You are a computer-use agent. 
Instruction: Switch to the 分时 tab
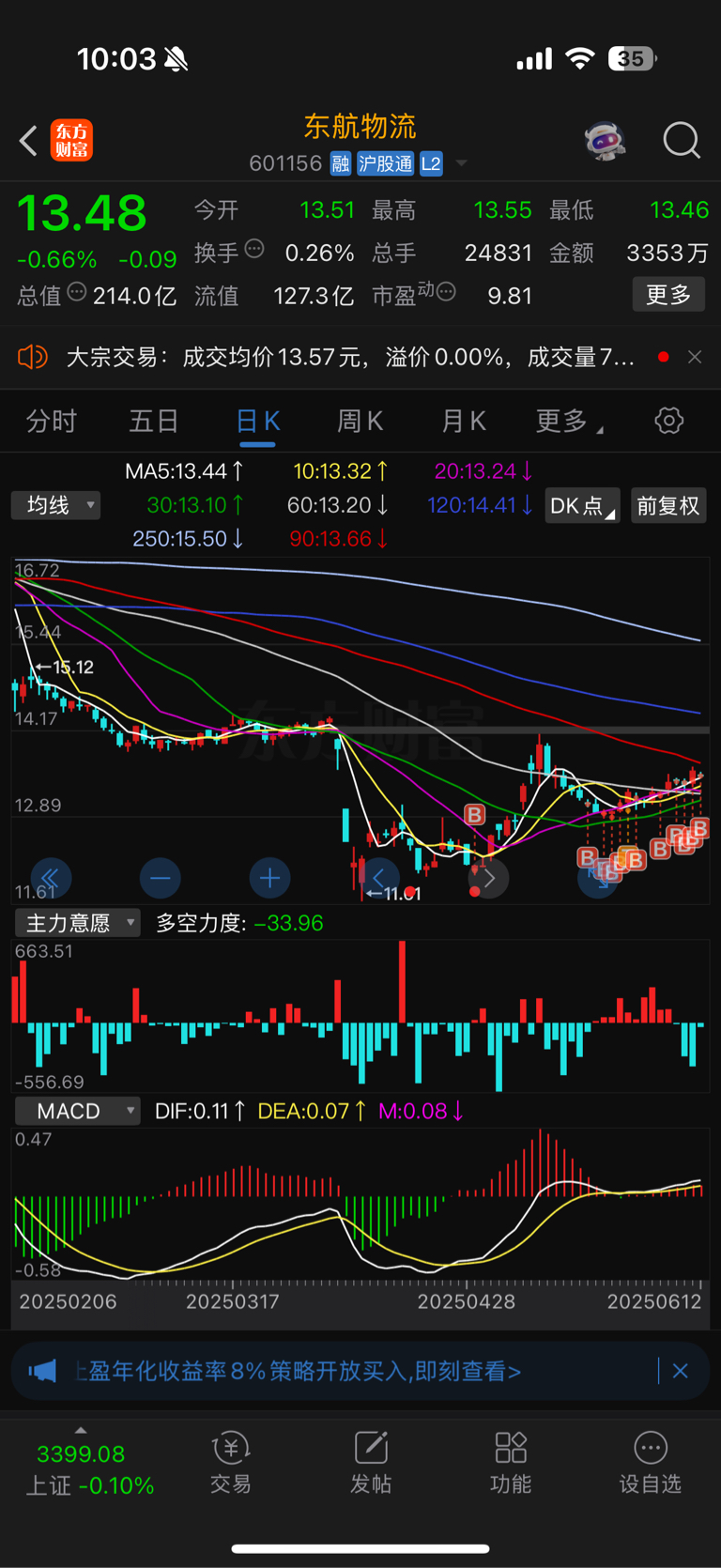51,421
